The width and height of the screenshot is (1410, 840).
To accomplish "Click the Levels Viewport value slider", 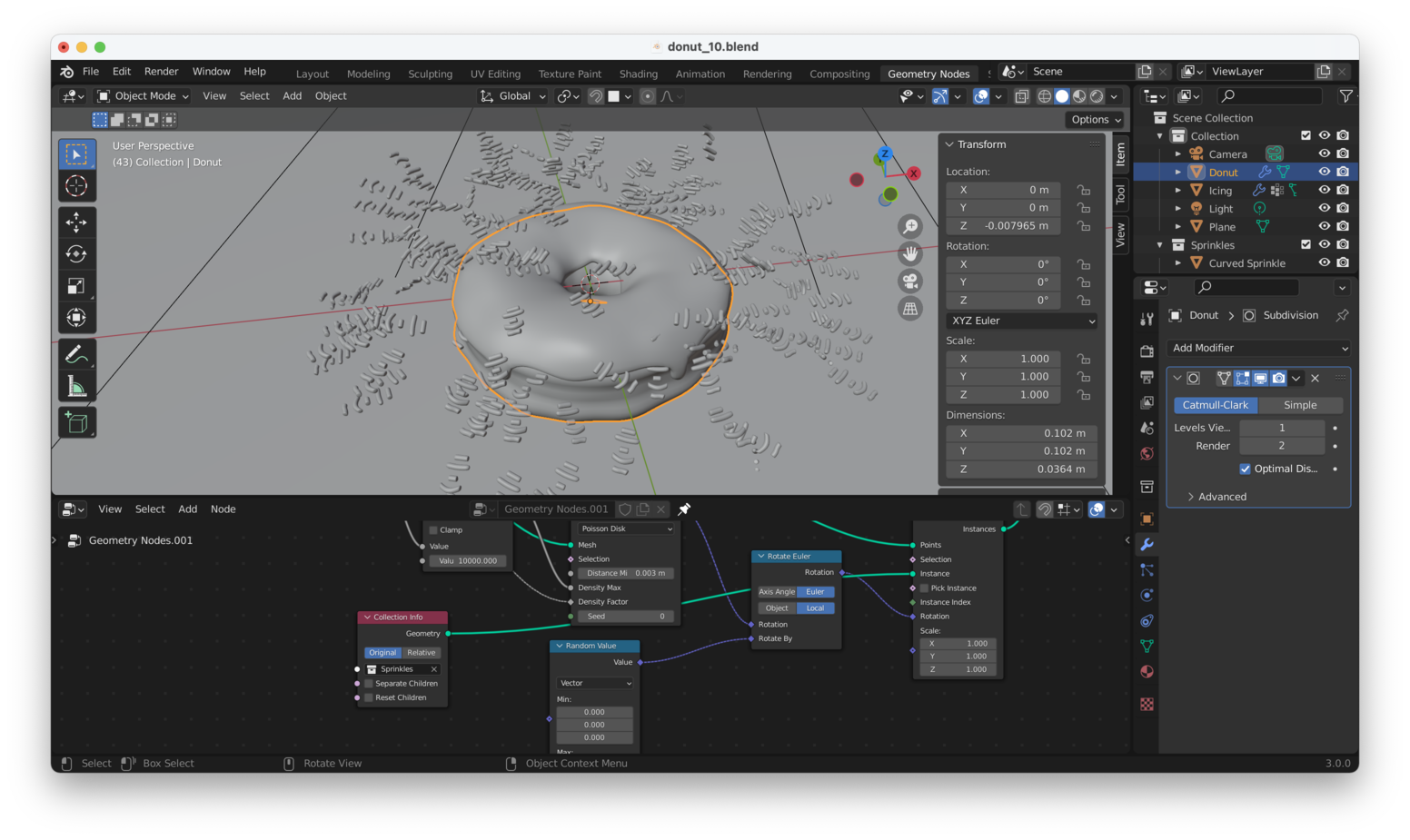I will click(1281, 428).
